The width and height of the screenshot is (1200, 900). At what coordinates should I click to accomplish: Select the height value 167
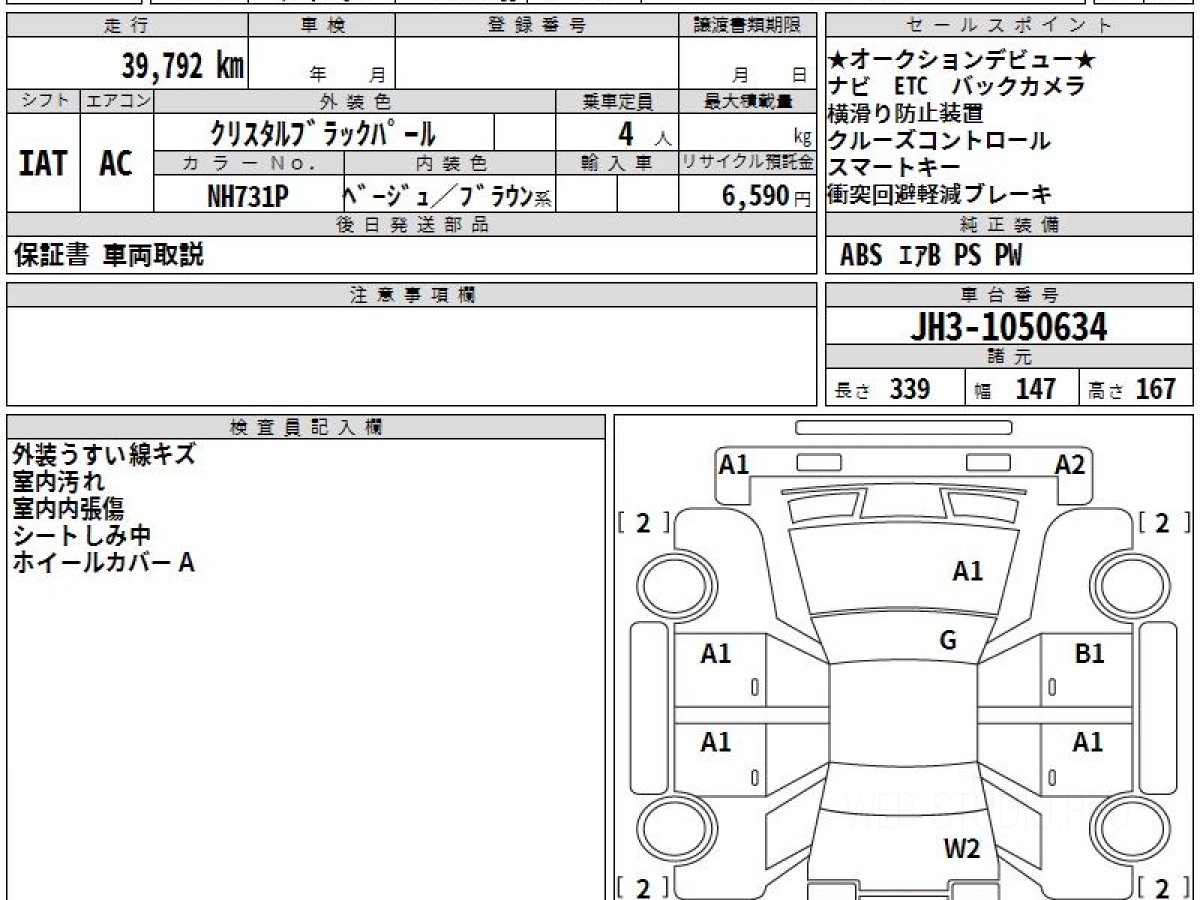tap(1155, 389)
